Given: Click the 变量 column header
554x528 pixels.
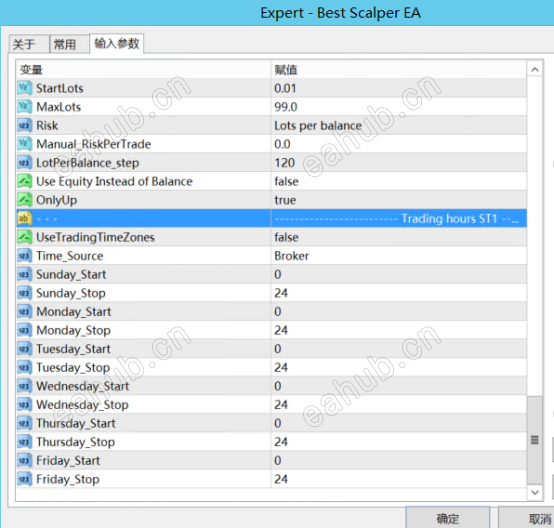Looking at the screenshot, I should 143,70.
